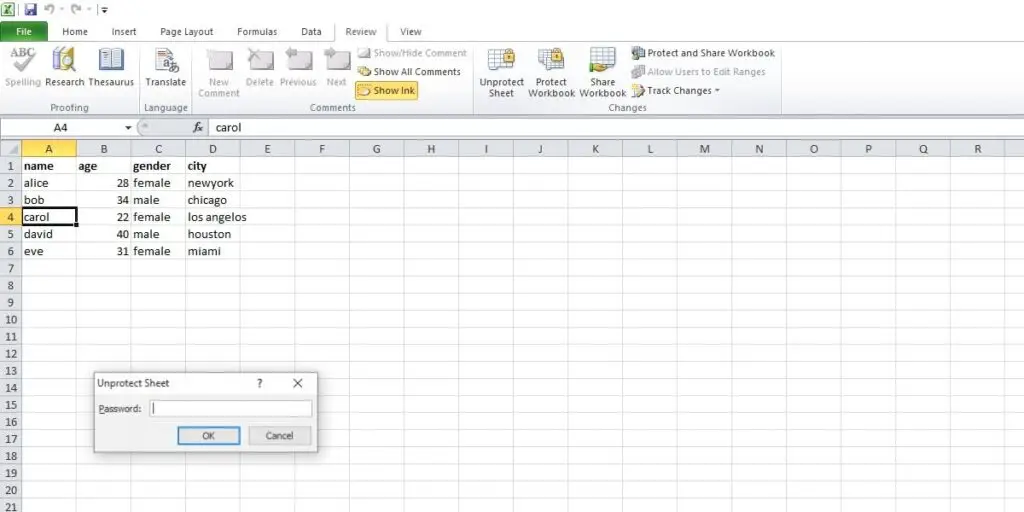The height and width of the screenshot is (512, 1024).
Task: Select column R header
Action: pyautogui.click(x=978, y=149)
